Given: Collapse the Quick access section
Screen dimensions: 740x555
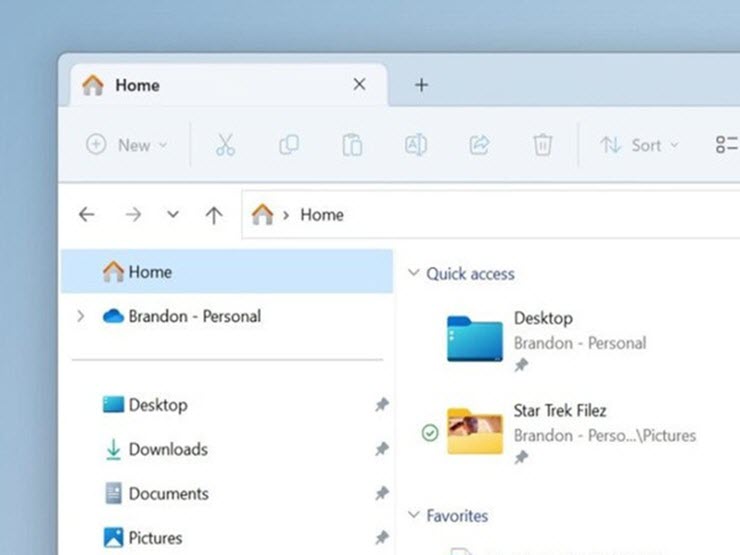Looking at the screenshot, I should tap(413, 274).
